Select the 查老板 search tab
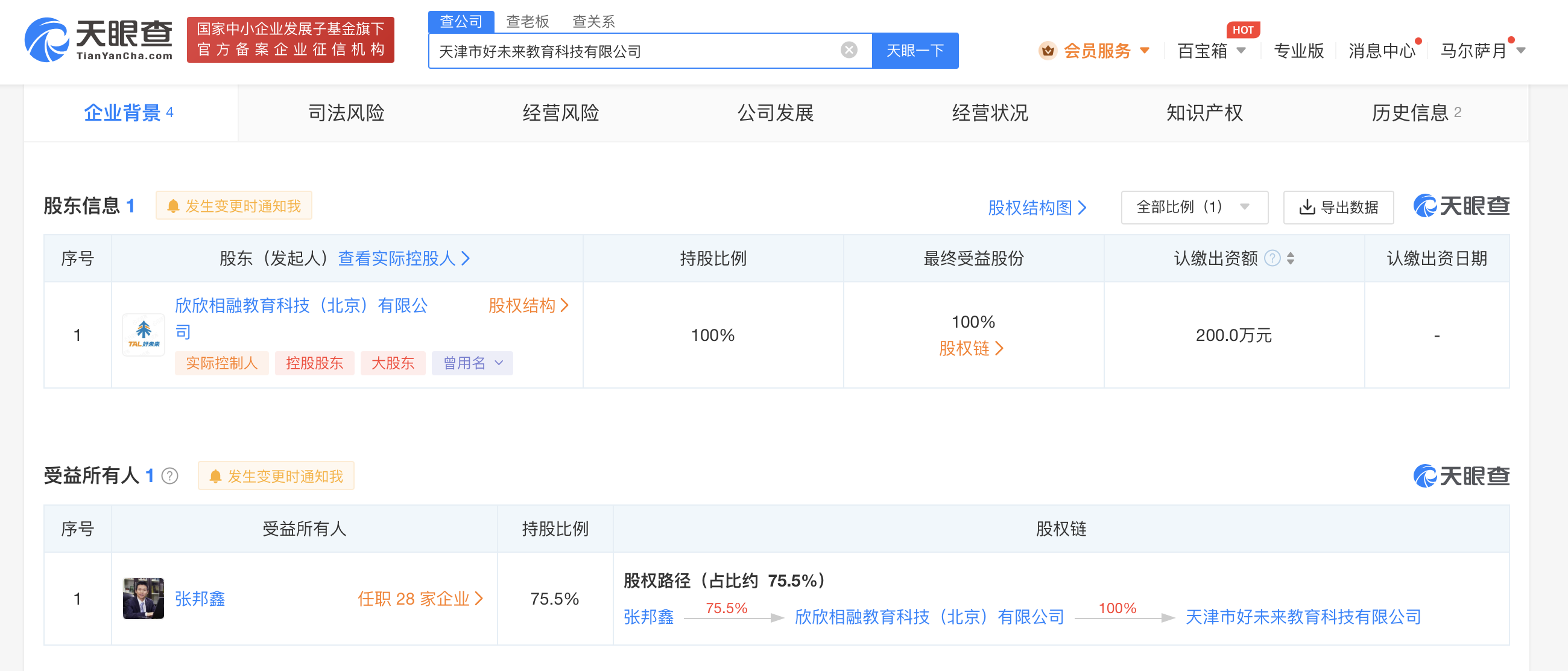Screen dimensions: 1568x671 pyautogui.click(x=527, y=22)
